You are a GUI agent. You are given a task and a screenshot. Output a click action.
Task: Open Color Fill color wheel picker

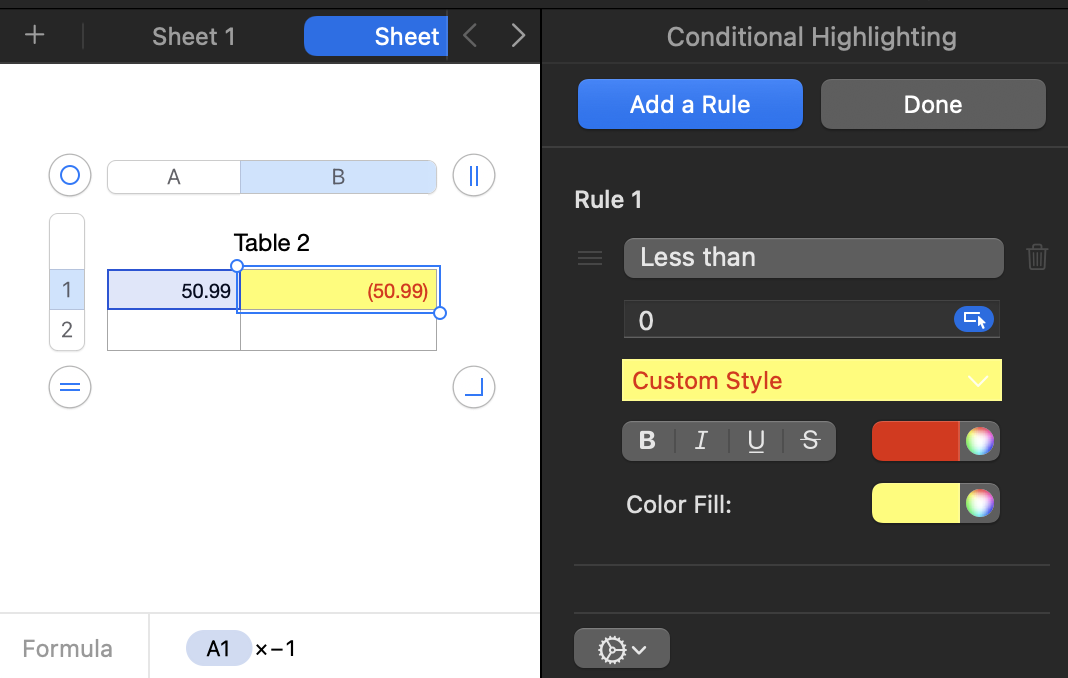tap(980, 504)
